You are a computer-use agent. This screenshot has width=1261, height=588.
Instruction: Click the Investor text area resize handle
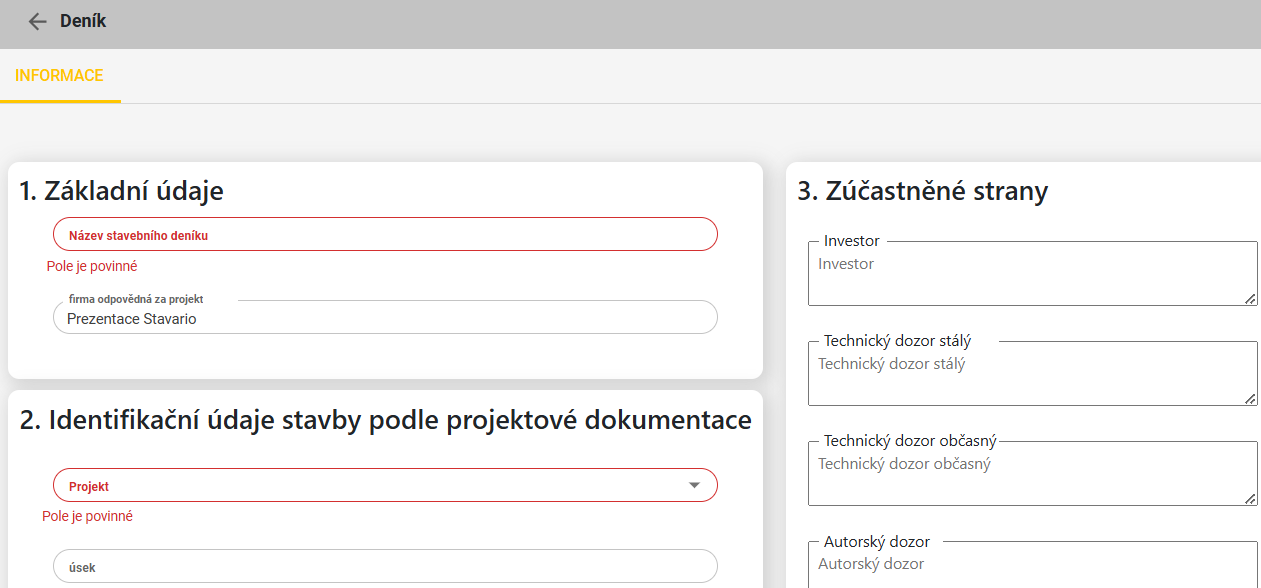[1250, 298]
